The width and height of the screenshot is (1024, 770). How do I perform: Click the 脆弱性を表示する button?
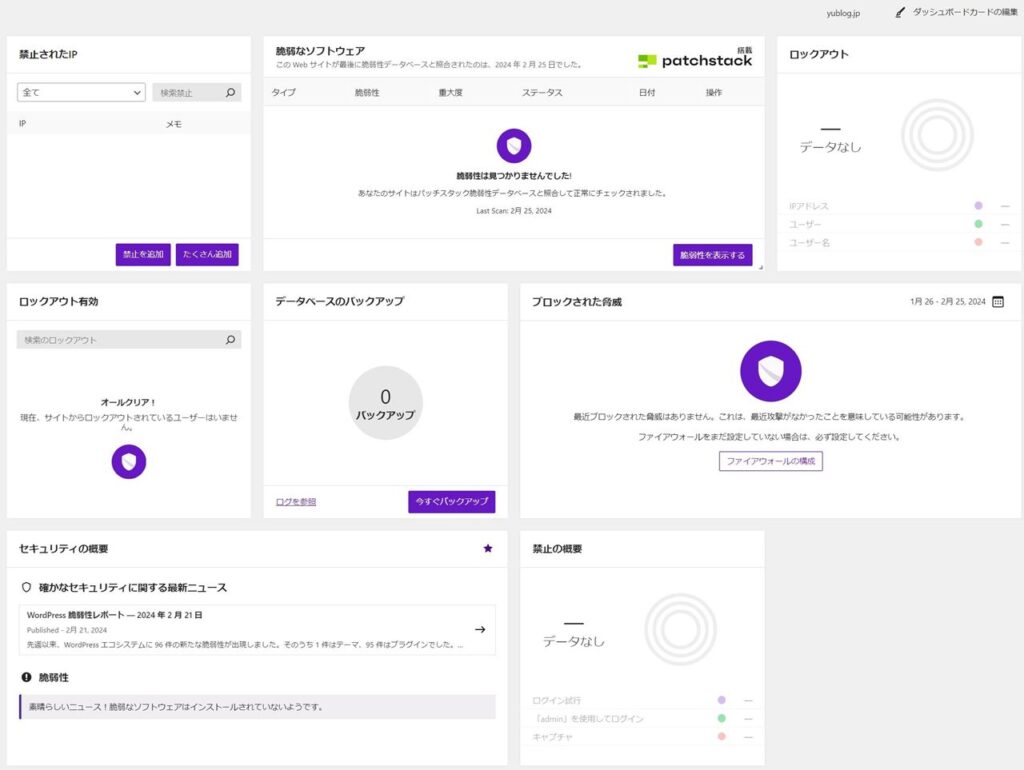712,255
